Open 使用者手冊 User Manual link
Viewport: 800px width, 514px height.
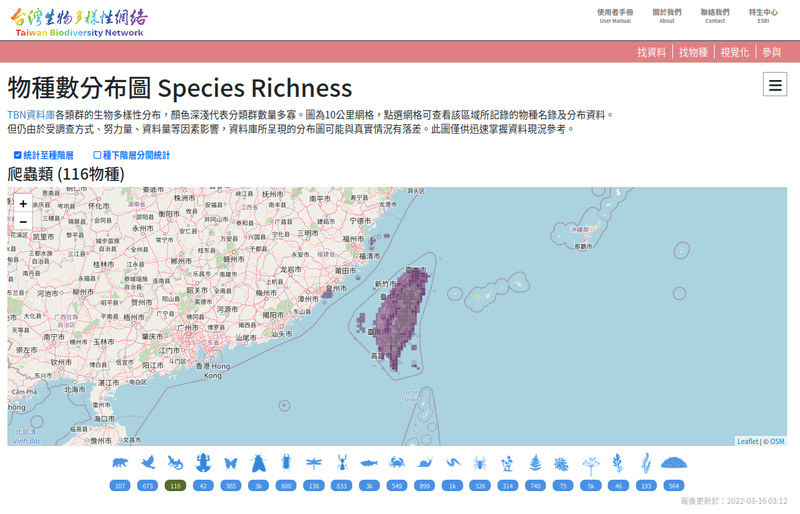coord(615,16)
